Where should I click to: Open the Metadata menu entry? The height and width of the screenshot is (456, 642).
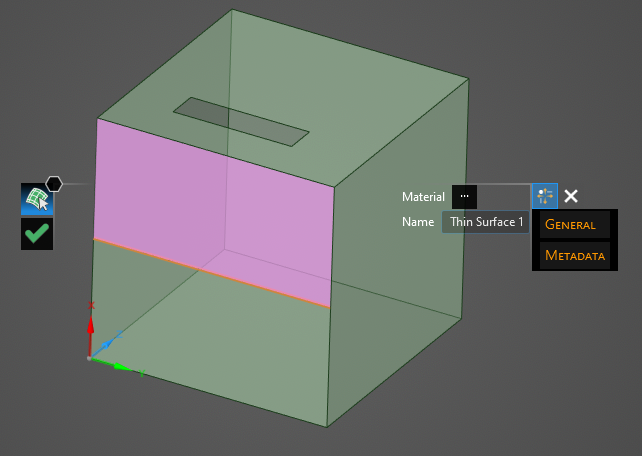(x=574, y=256)
